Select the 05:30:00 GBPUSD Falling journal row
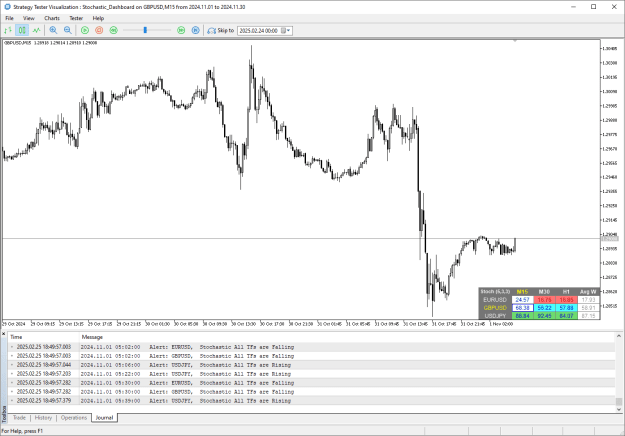This screenshot has width=625, height=436. [x=311, y=392]
